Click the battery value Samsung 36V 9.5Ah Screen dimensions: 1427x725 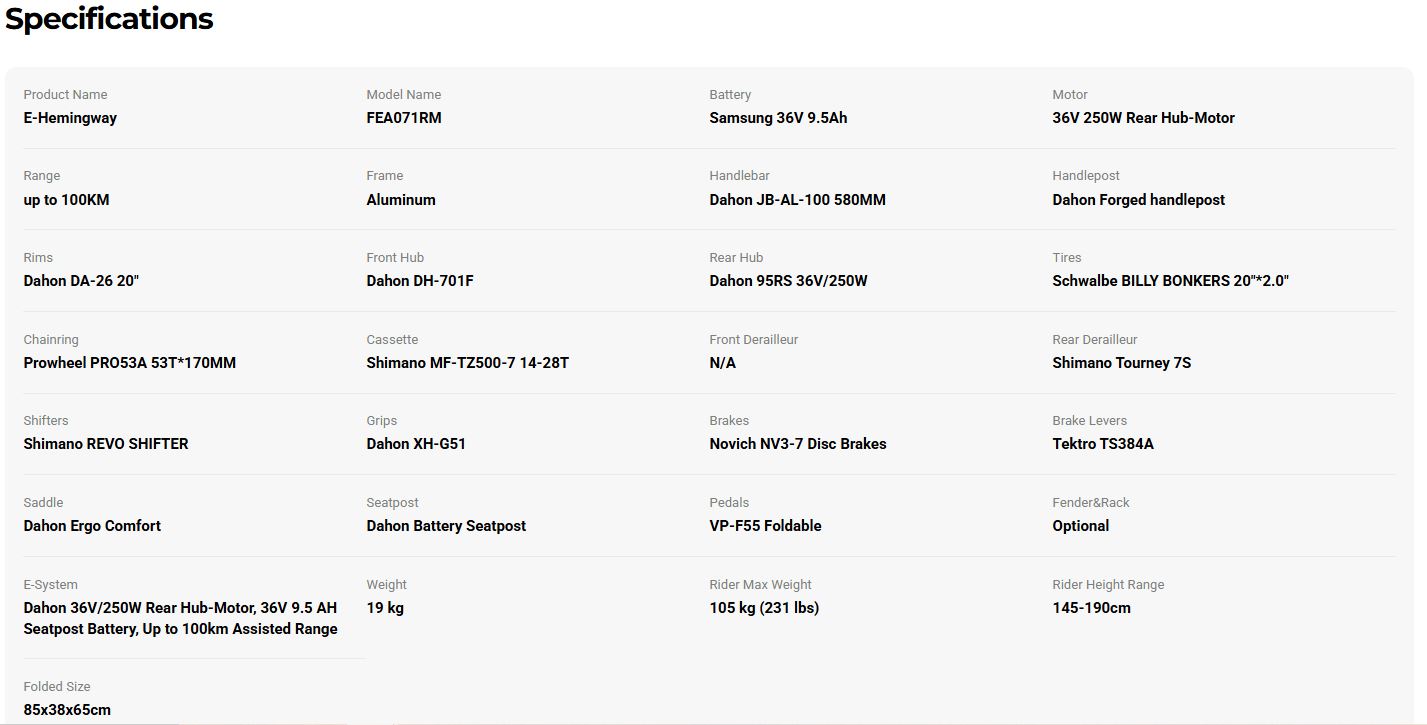point(778,118)
